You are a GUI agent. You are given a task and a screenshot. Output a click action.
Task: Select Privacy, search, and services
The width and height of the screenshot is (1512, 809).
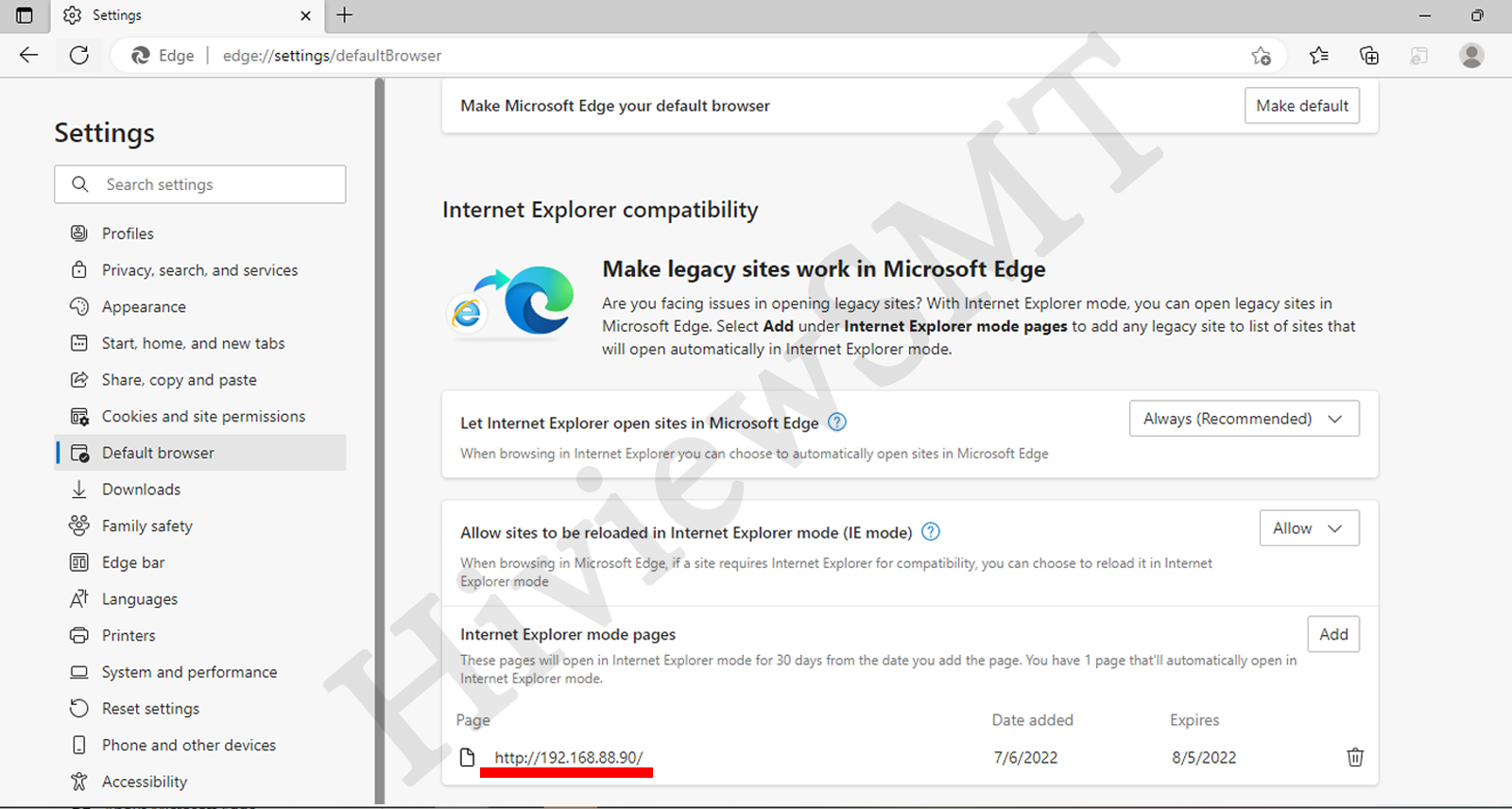199,270
